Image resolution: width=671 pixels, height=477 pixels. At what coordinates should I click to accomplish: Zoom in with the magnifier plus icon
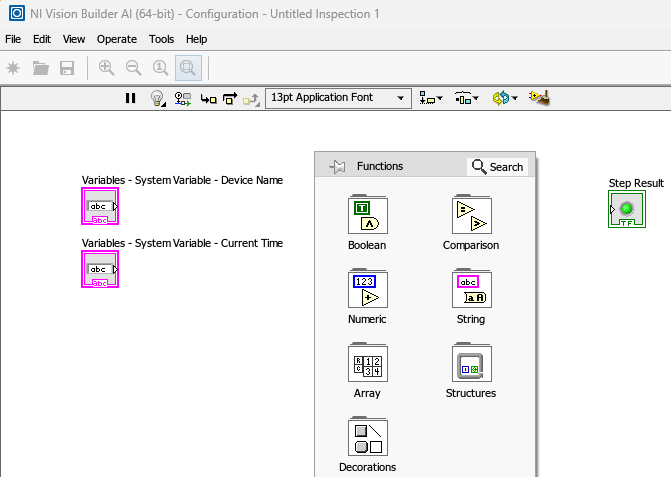click(x=106, y=68)
